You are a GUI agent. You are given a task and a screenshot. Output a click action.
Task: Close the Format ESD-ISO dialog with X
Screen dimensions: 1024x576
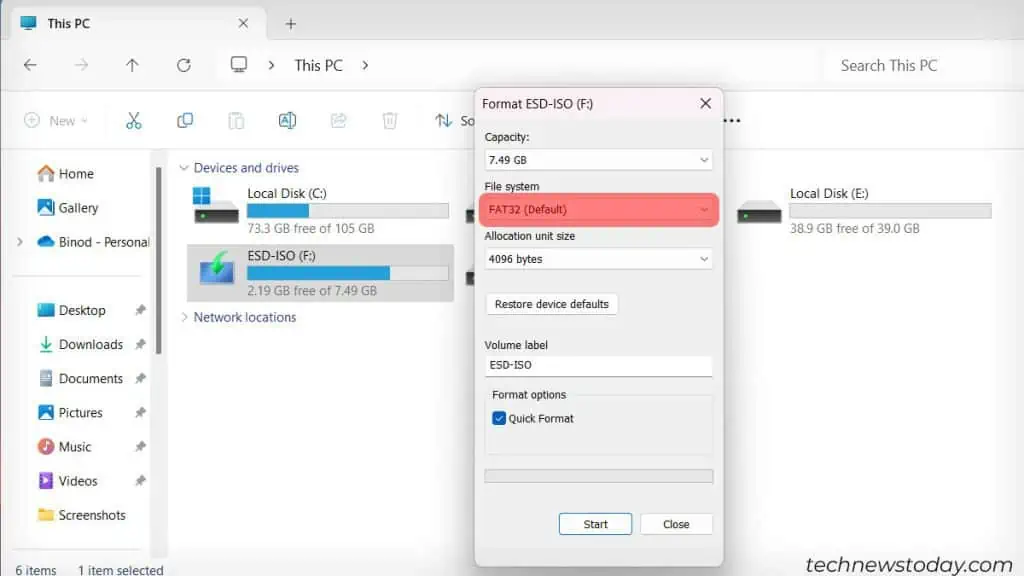pos(705,103)
